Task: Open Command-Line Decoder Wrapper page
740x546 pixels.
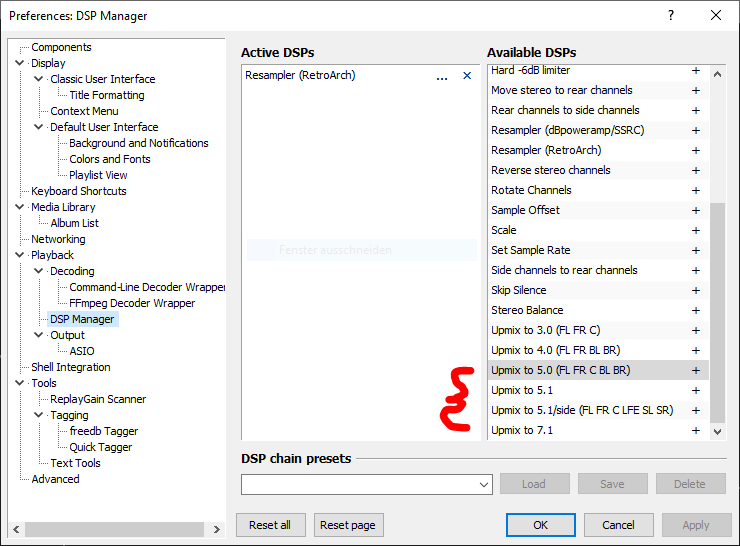Action: pos(147,287)
